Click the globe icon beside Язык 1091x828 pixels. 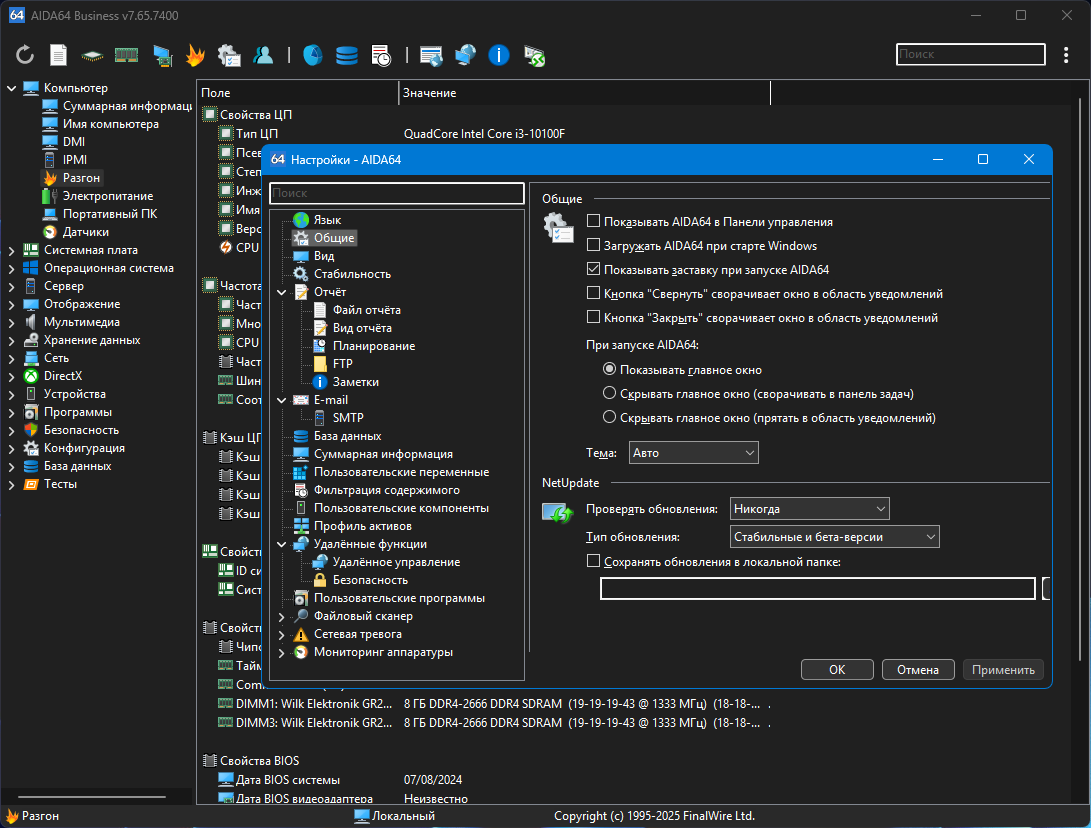click(301, 220)
